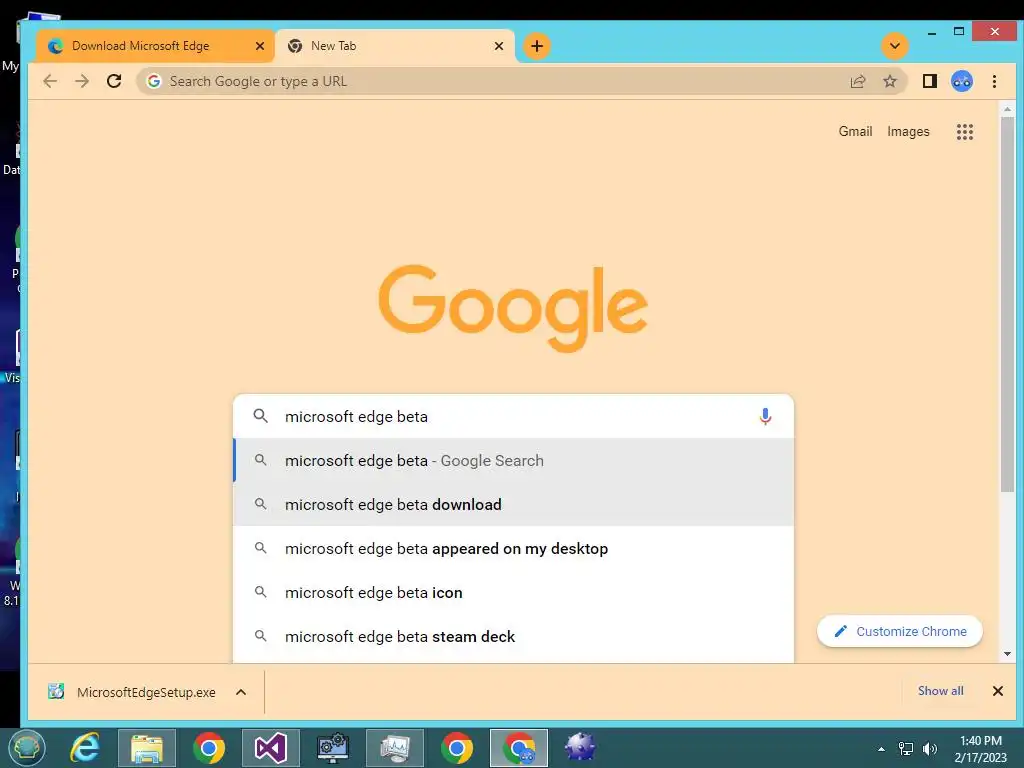The image size is (1024, 768).
Task: Show hidden tray icons arrow
Action: [881, 749]
